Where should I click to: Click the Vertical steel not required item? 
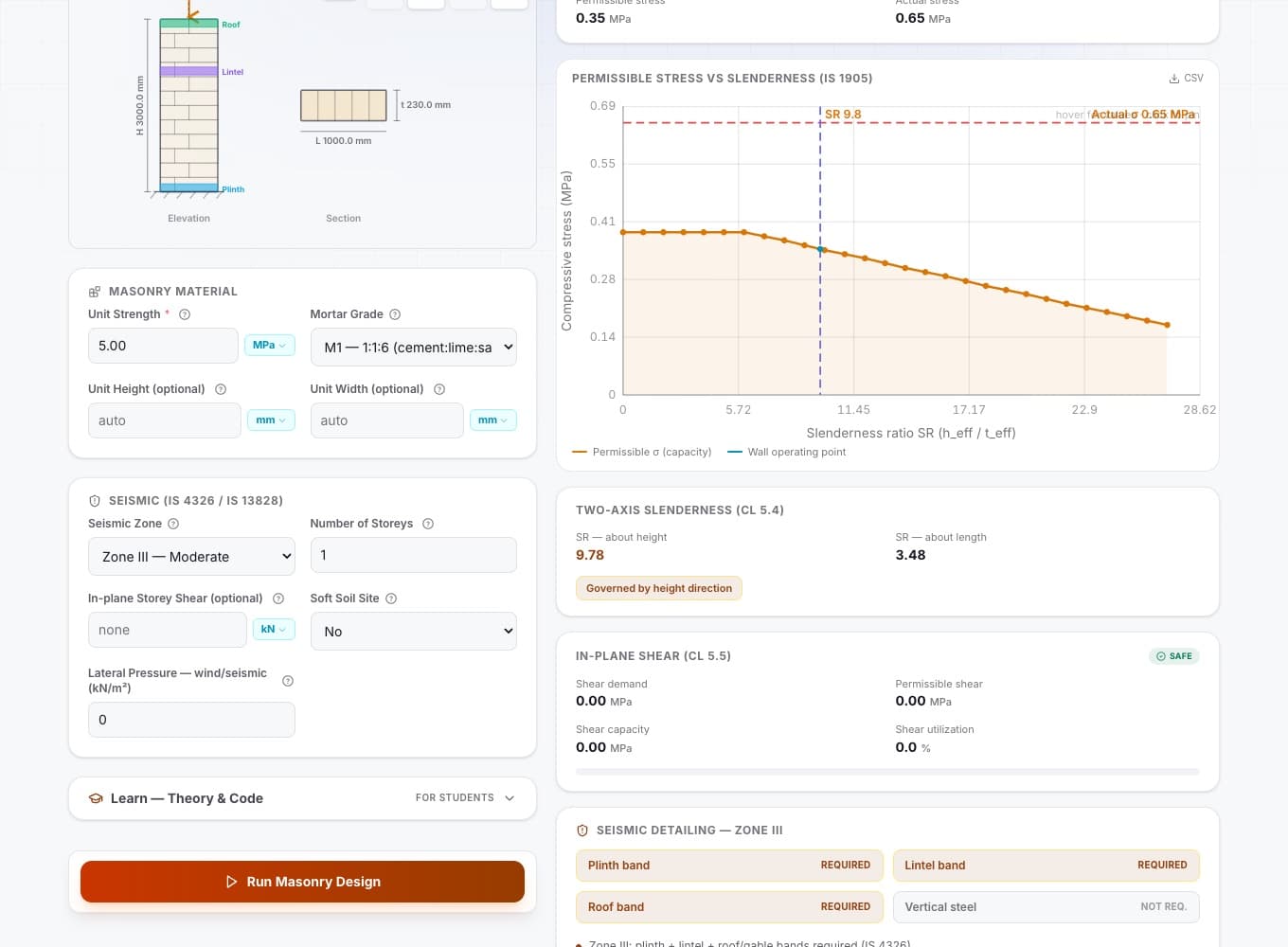1046,907
